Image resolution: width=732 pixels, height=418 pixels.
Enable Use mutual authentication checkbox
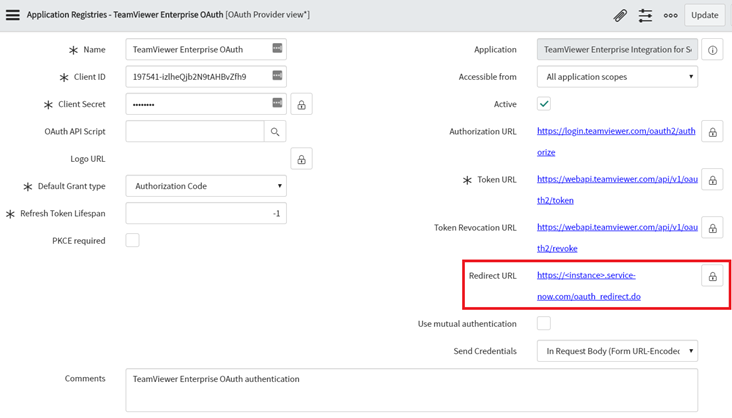(x=544, y=323)
